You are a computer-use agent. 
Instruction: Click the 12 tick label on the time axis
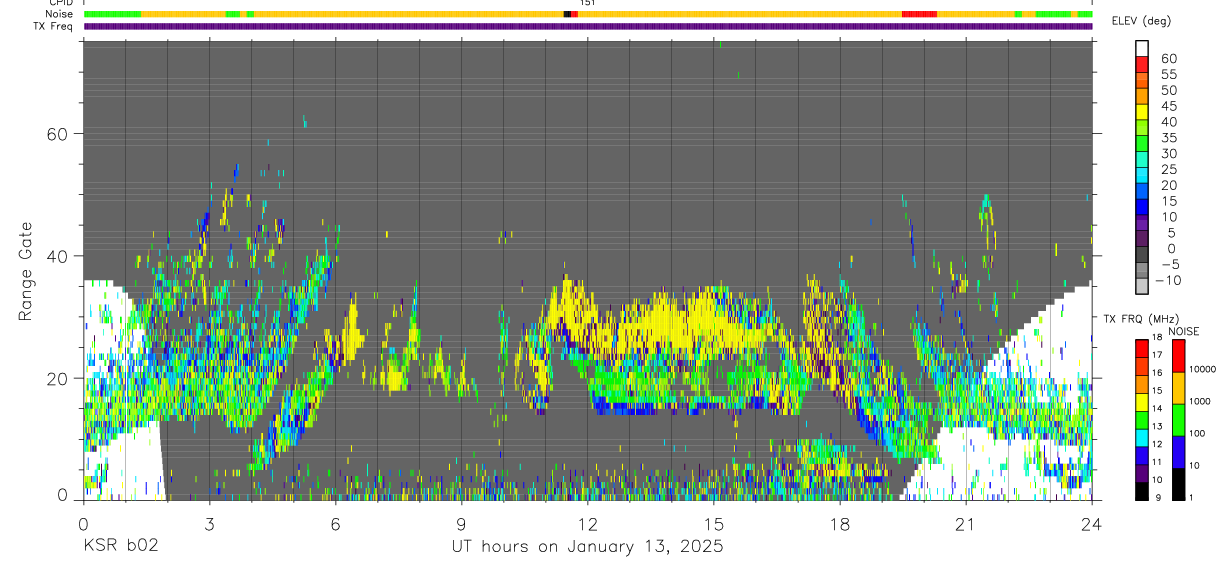pyautogui.click(x=587, y=524)
